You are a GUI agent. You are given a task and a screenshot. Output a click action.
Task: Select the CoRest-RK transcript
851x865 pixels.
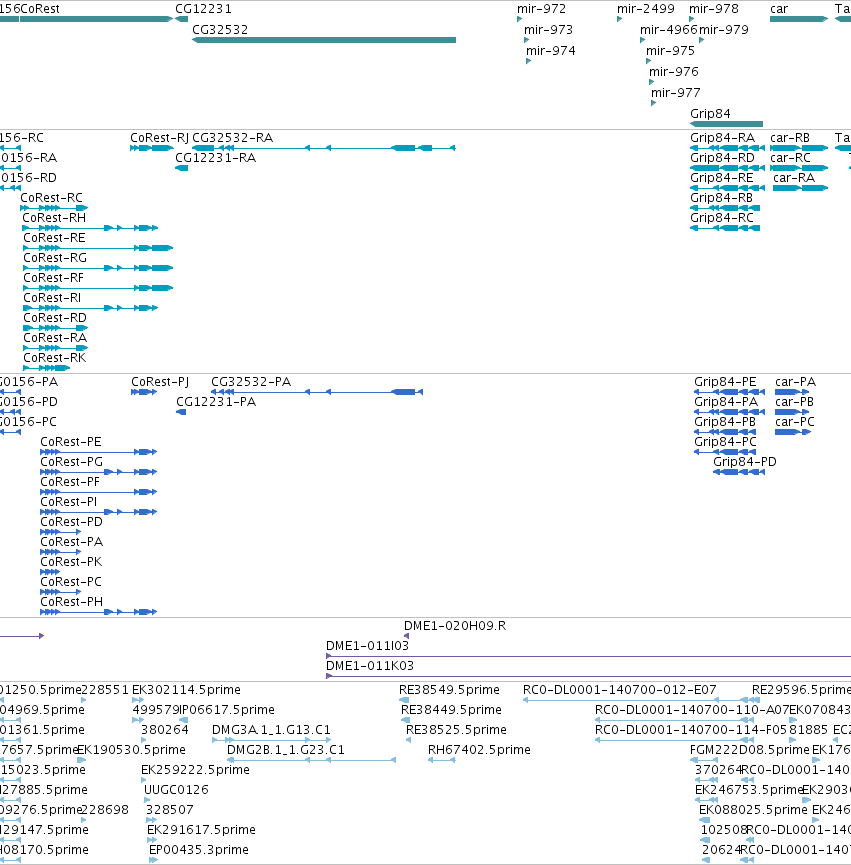pos(47,368)
